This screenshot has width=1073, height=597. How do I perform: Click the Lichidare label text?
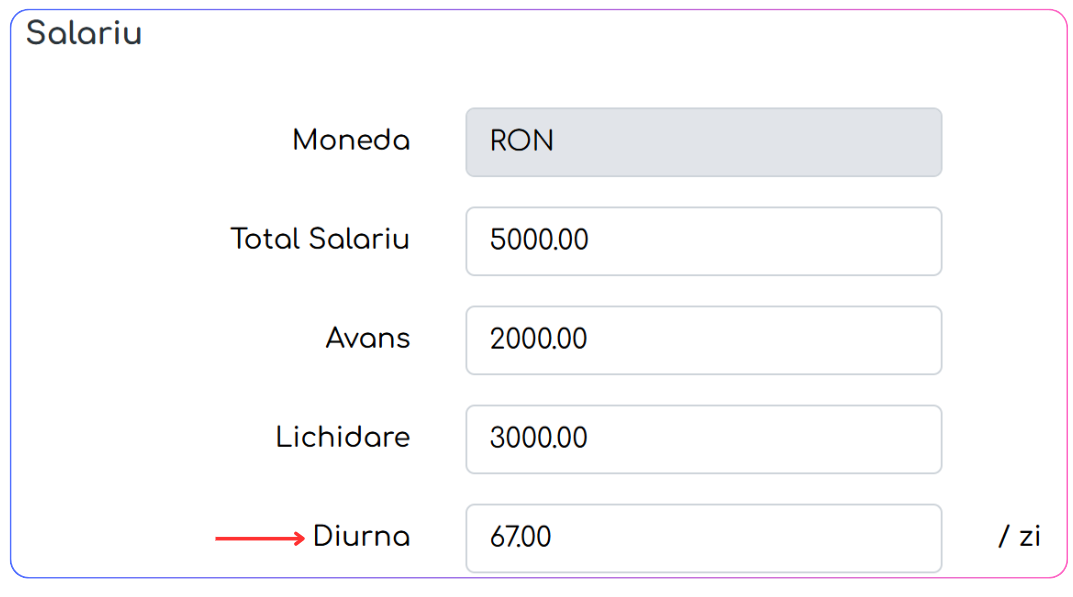click(343, 437)
